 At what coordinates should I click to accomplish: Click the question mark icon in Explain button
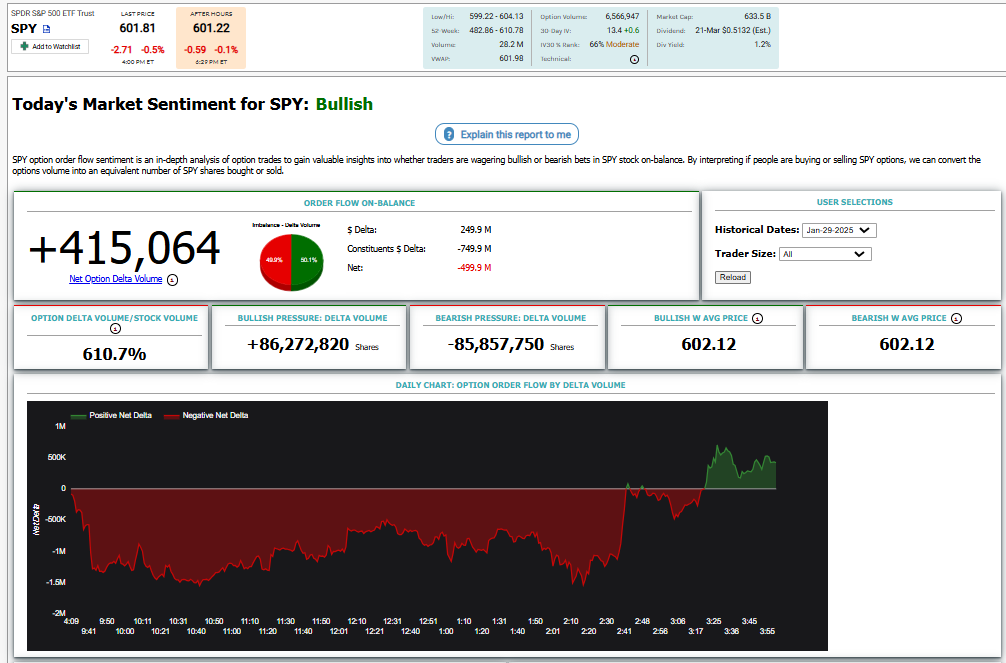(449, 134)
